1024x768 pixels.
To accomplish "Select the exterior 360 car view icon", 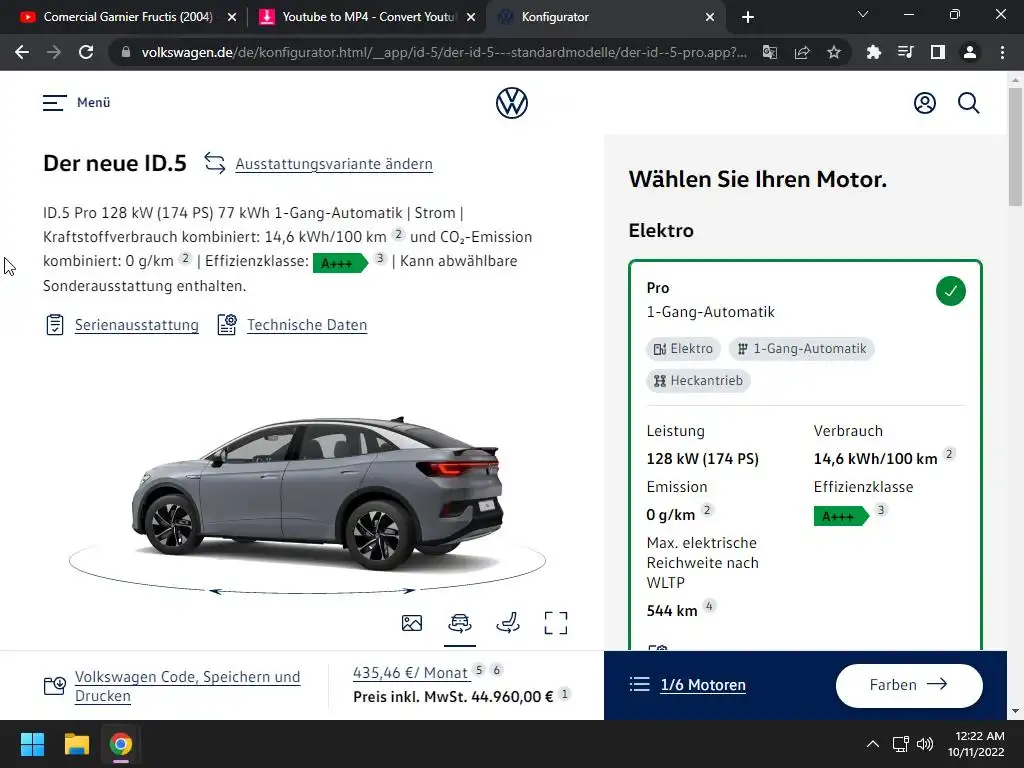I will pyautogui.click(x=460, y=623).
